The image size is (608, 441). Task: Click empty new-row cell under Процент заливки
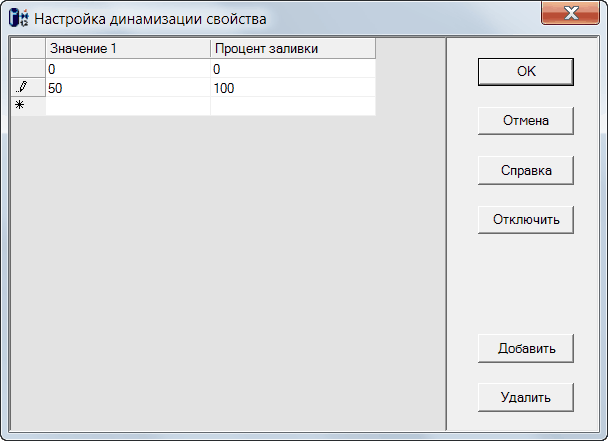click(293, 106)
